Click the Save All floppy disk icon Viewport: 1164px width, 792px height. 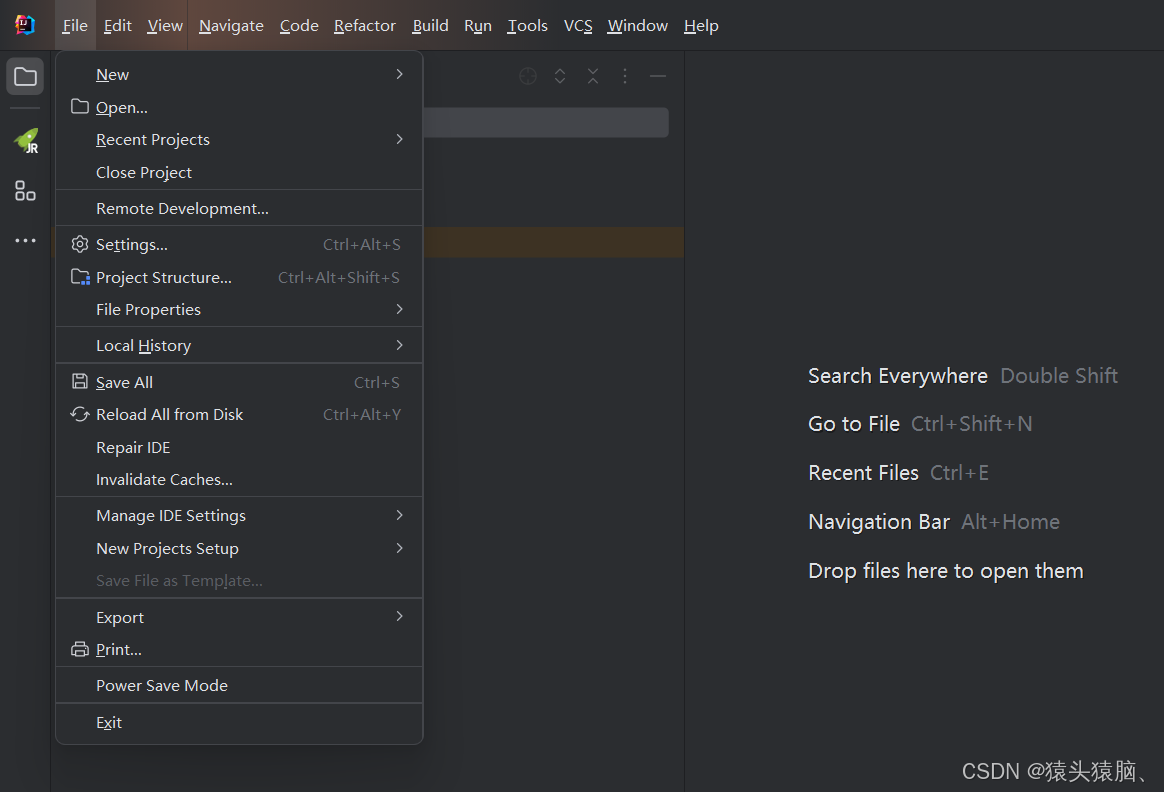pos(79,381)
